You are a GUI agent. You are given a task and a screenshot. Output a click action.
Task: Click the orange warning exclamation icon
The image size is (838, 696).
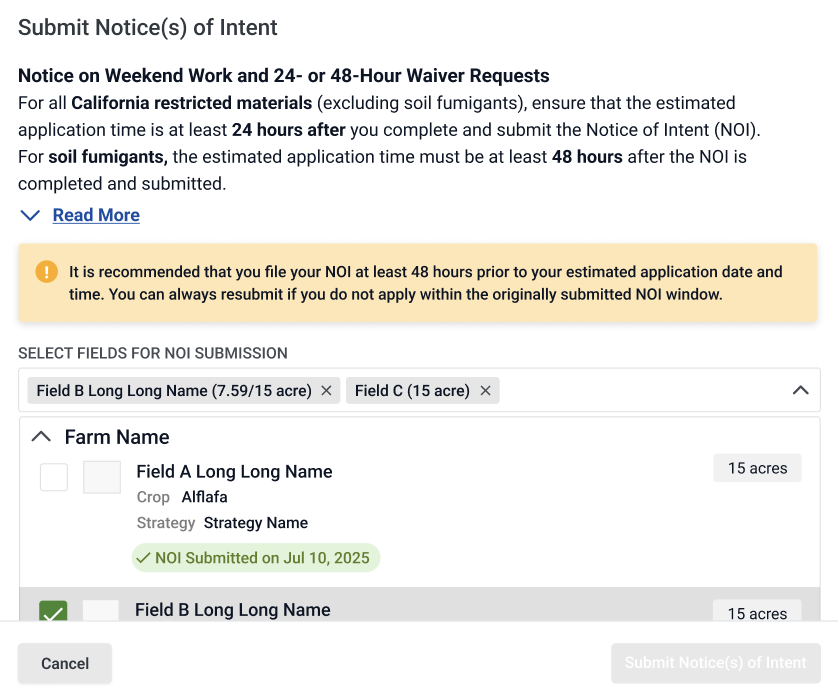[46, 272]
